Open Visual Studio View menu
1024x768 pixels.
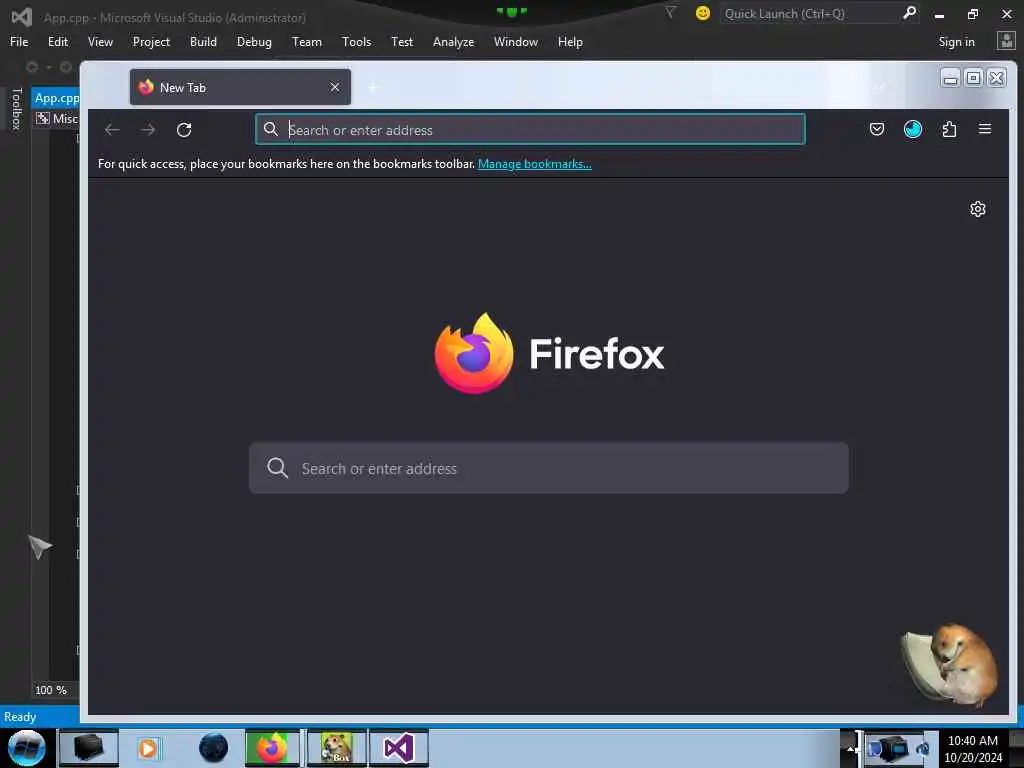100,42
